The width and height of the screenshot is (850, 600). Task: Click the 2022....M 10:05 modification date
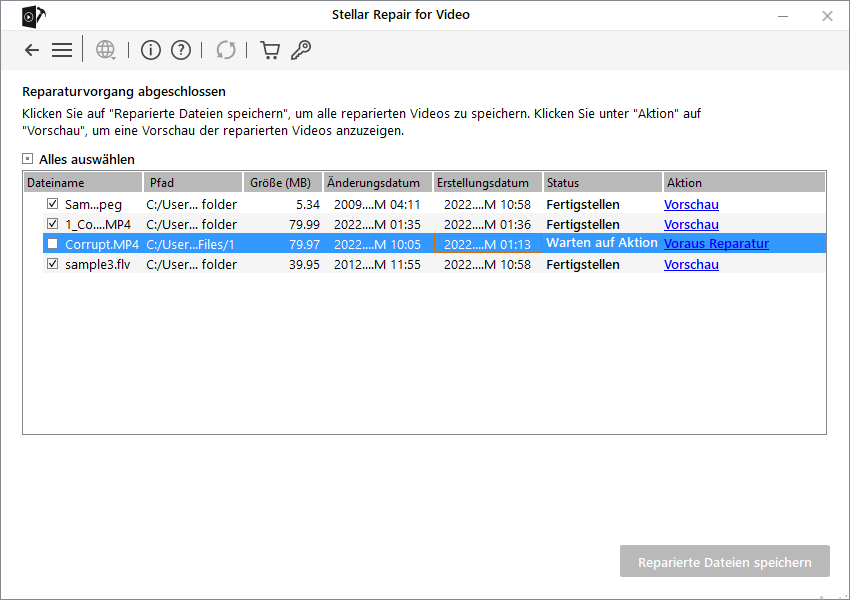click(x=377, y=244)
